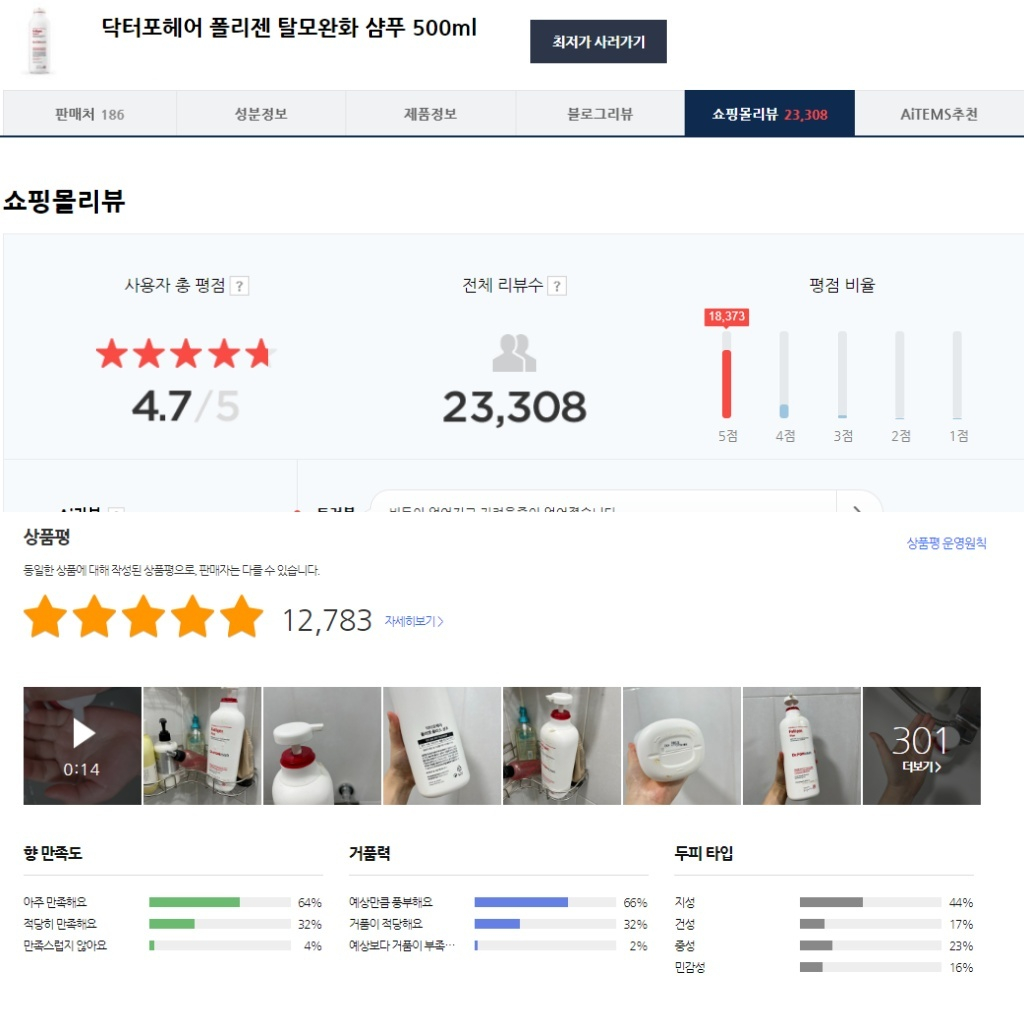Viewport: 1024px width, 1024px height.
Task: Click the orange star rating row
Action: click(144, 616)
